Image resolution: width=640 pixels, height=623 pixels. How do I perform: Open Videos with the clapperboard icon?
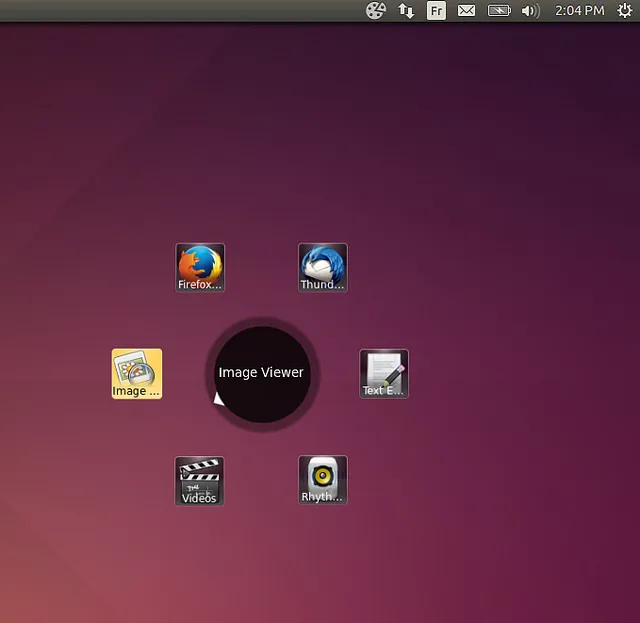pyautogui.click(x=200, y=480)
